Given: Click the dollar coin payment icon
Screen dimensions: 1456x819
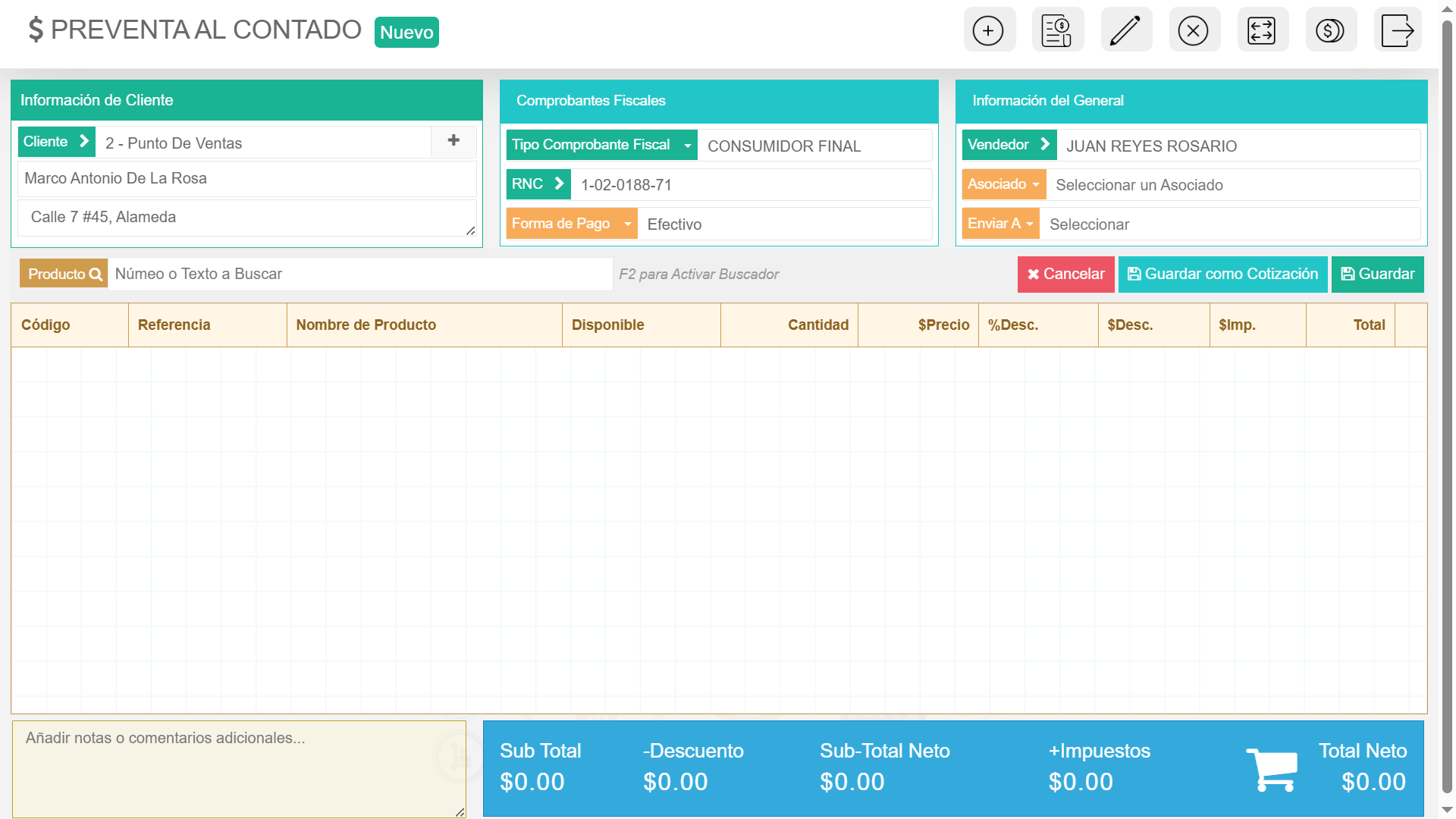Looking at the screenshot, I should pos(1330,31).
